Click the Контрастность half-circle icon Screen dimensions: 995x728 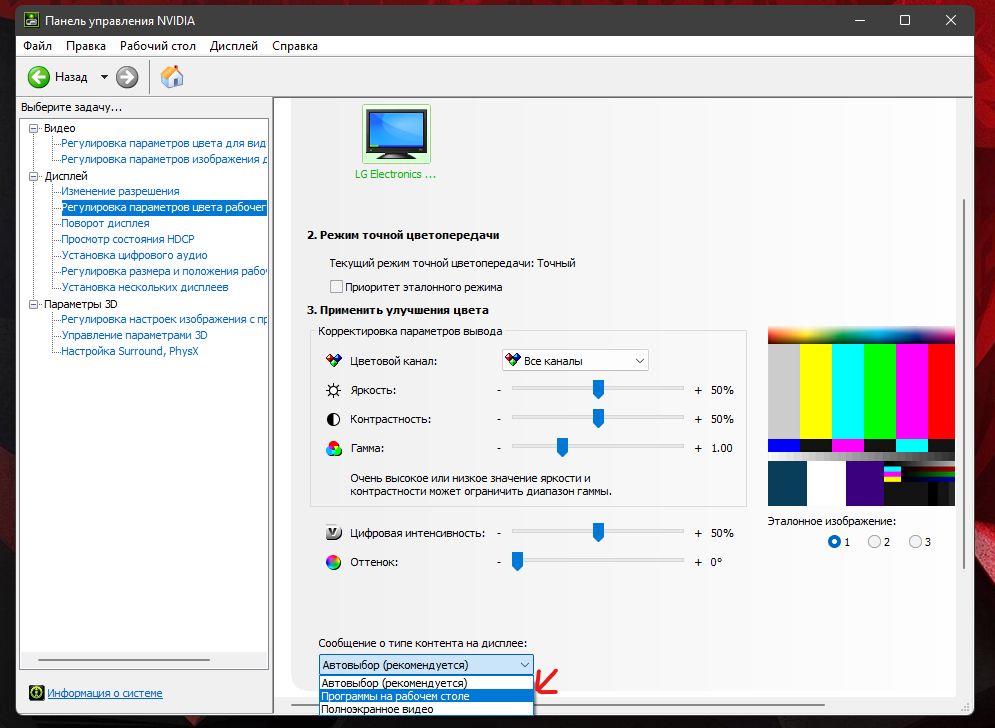click(333, 420)
